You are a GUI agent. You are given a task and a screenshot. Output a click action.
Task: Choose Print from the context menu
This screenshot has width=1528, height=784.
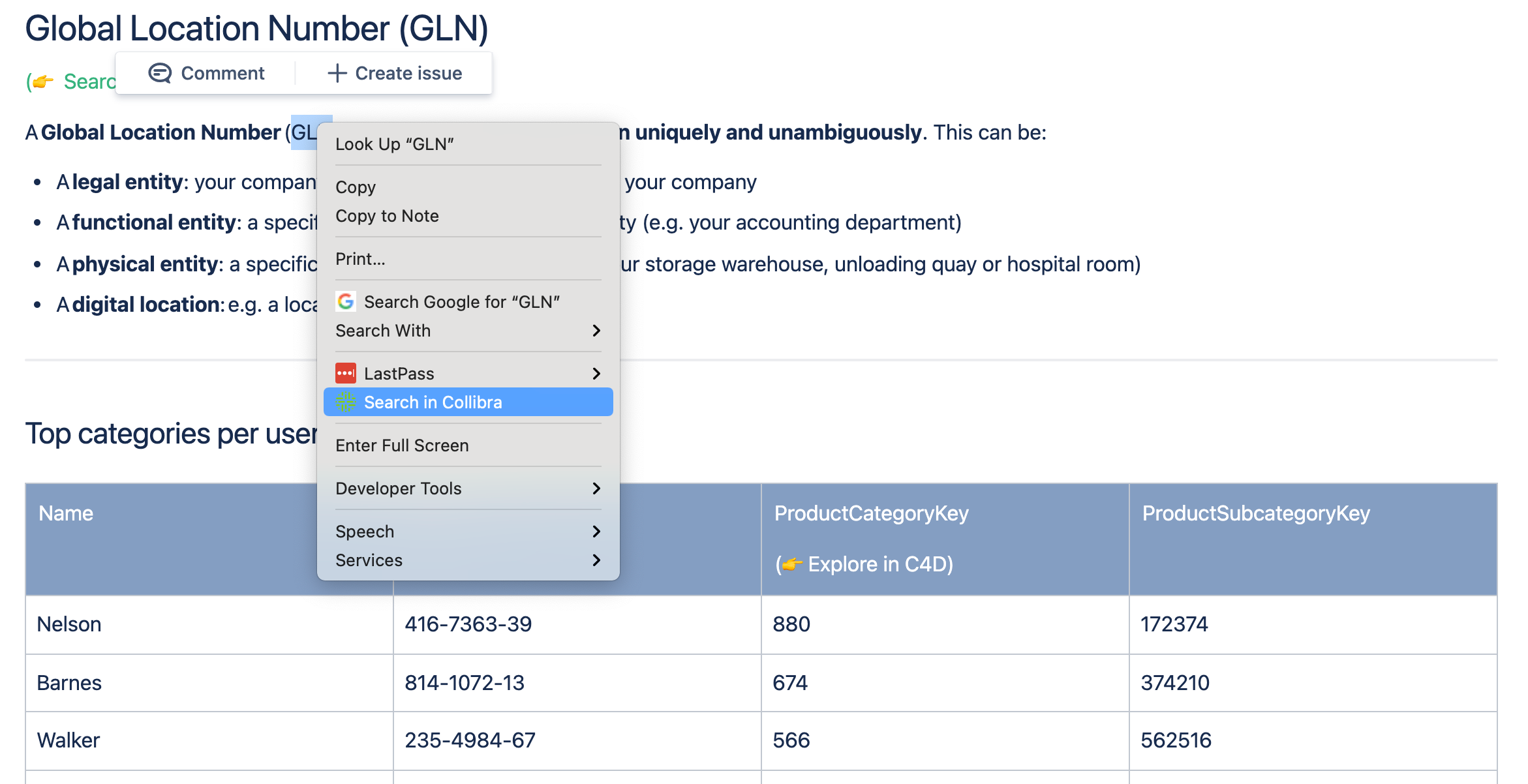(359, 258)
